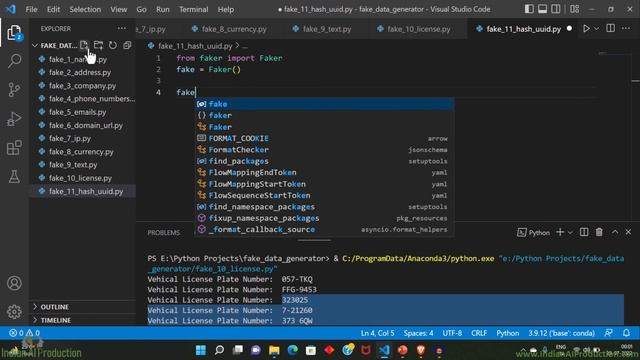
Task: Open the Search view in activity bar
Action: [14, 61]
